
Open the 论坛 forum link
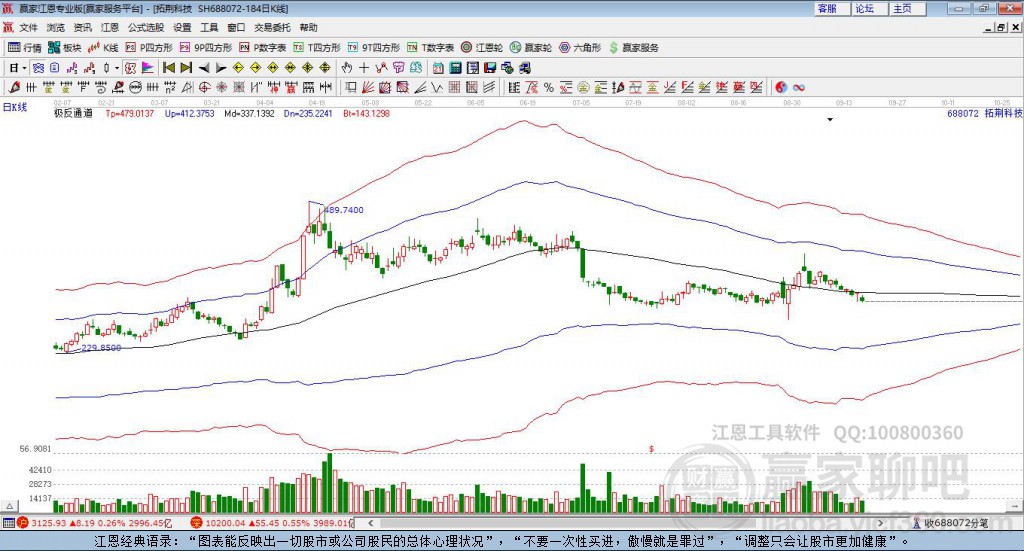click(x=864, y=8)
